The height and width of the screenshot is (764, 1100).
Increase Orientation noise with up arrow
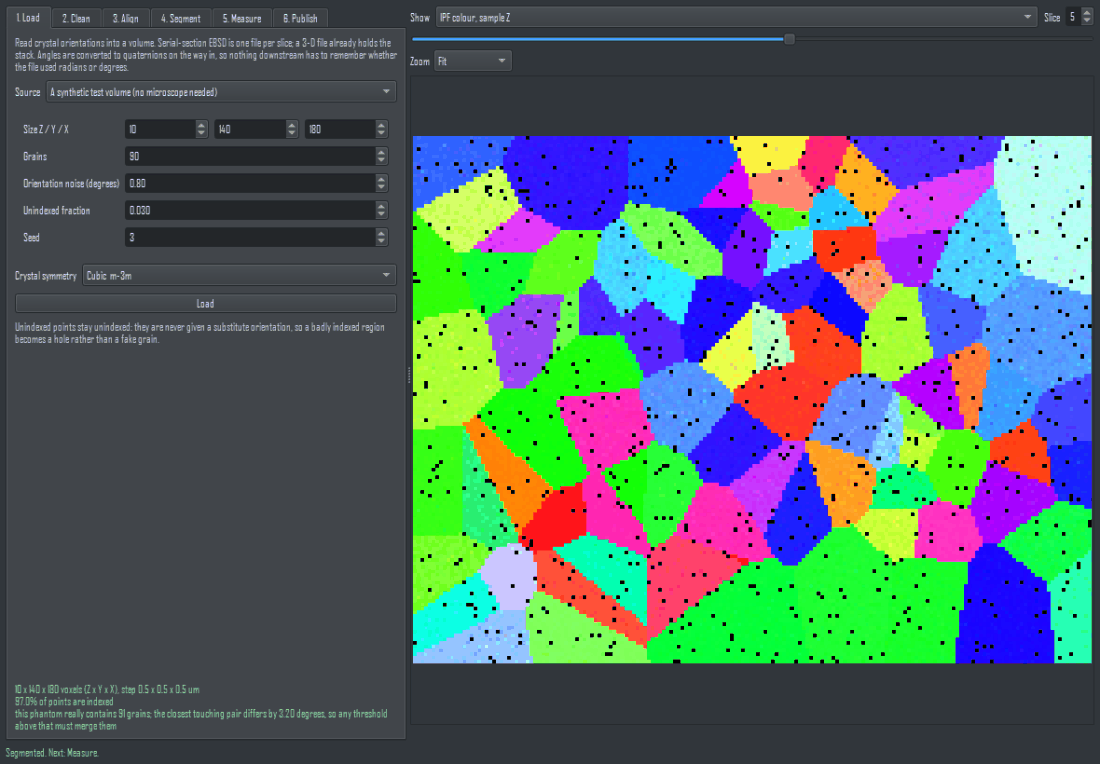[x=382, y=179]
